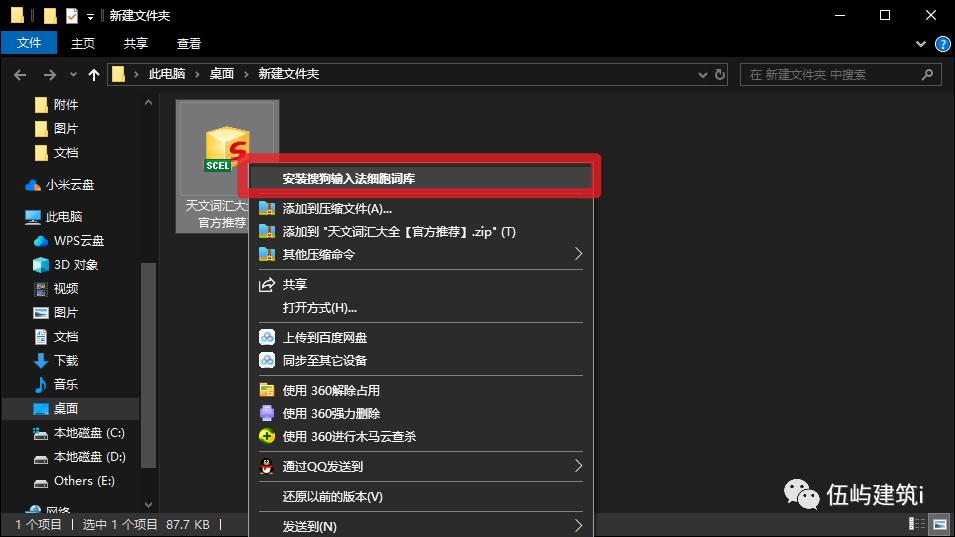
Task: Click compression icon beside 其他压缩命令
Action: [x=267, y=254]
